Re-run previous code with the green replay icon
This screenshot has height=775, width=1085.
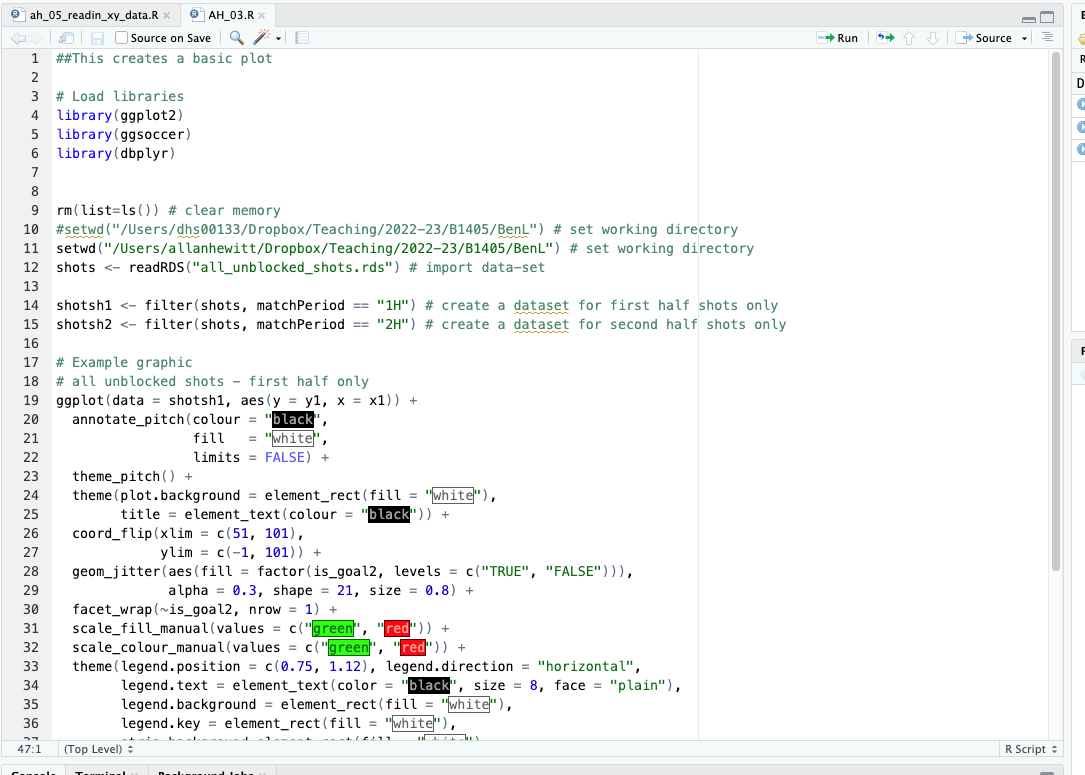[885, 38]
